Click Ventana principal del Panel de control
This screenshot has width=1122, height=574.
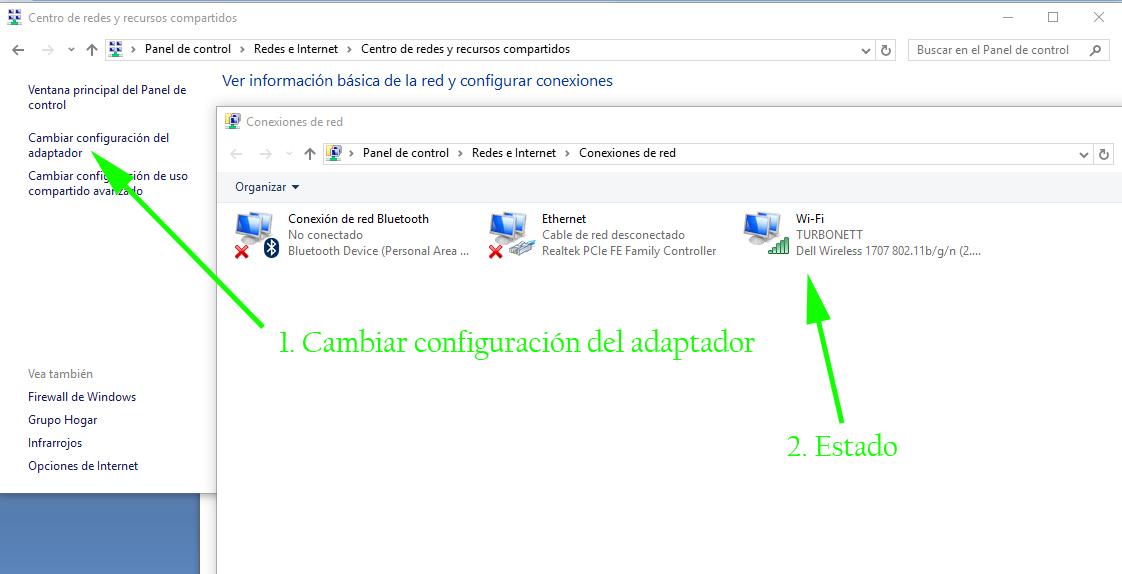tap(107, 97)
